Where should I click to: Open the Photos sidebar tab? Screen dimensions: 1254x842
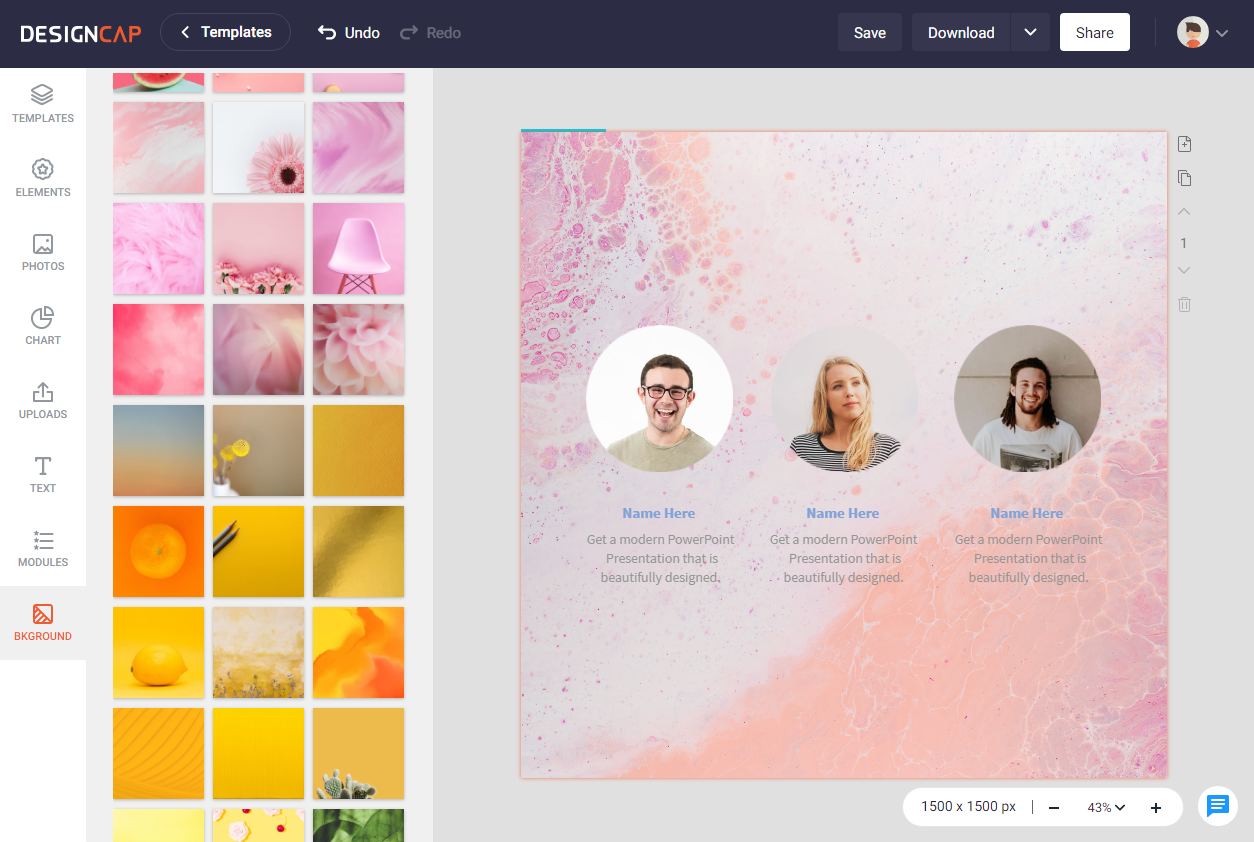[x=43, y=253]
